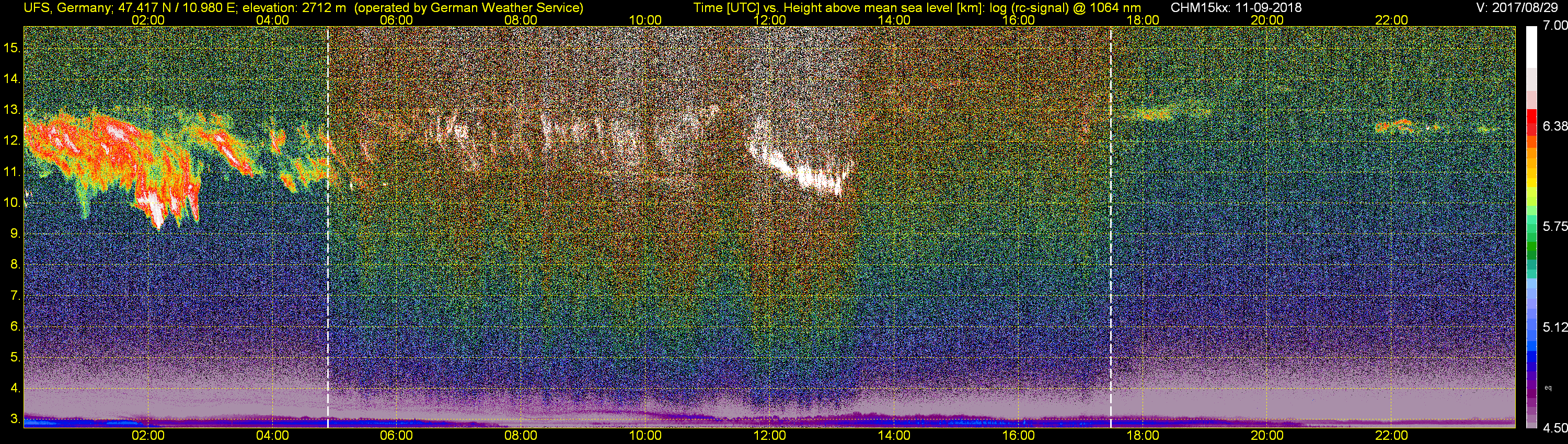
Task: Click the 5.12 colorbar scale value
Action: tap(1554, 327)
